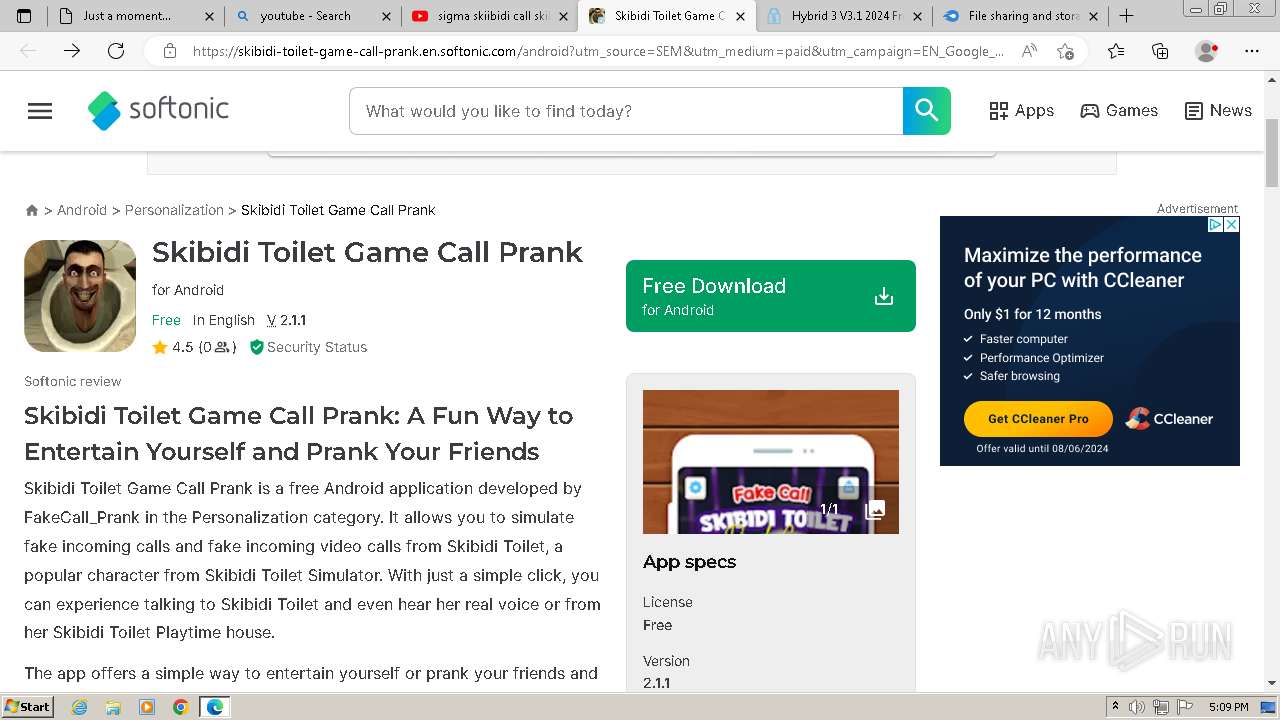Click the Softonic logo
Viewport: 1280px width, 720px height.
click(158, 110)
